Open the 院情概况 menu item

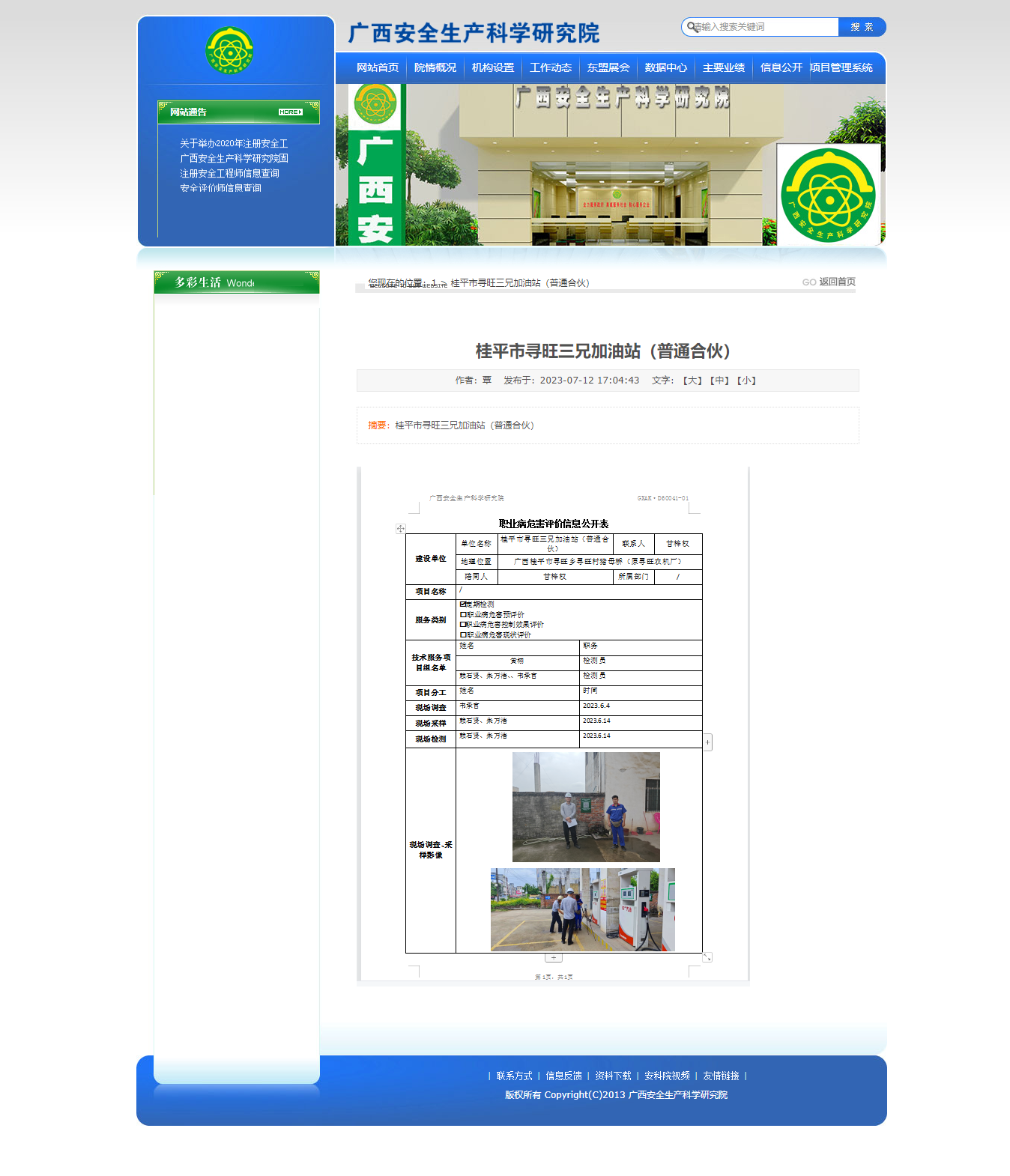tap(435, 67)
